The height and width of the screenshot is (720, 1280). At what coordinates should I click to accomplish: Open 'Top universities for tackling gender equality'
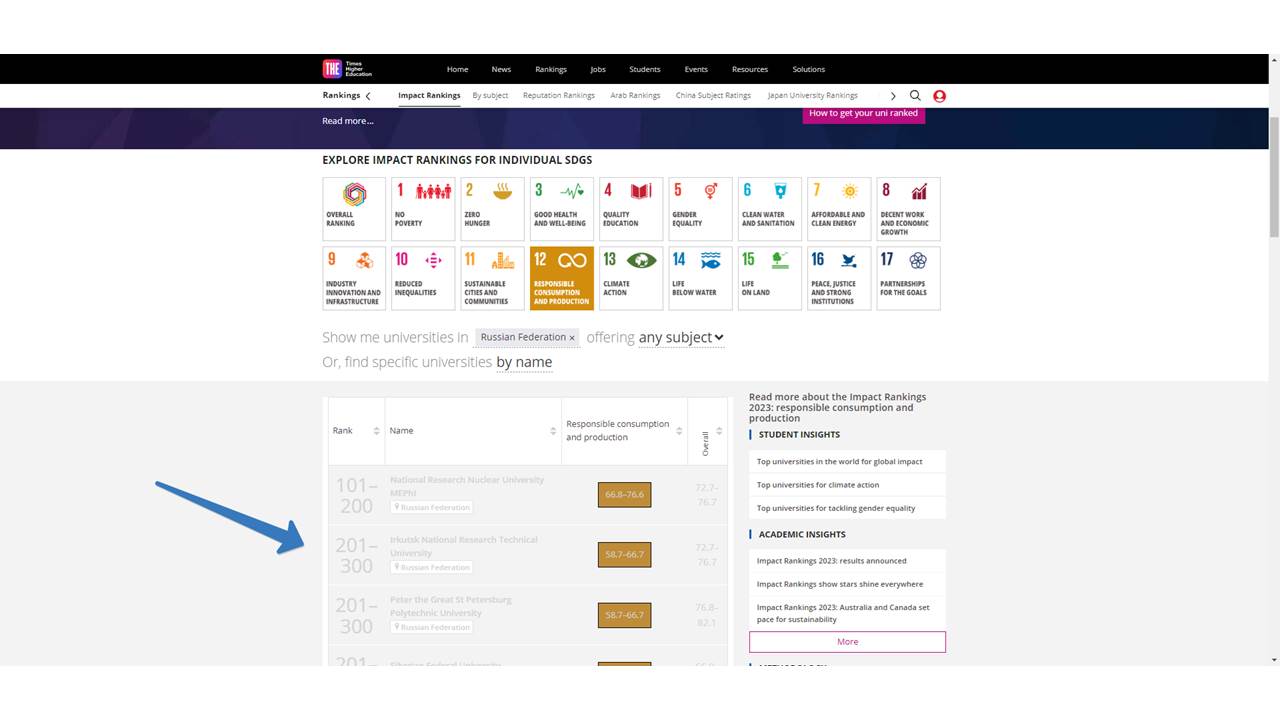[x=836, y=508]
